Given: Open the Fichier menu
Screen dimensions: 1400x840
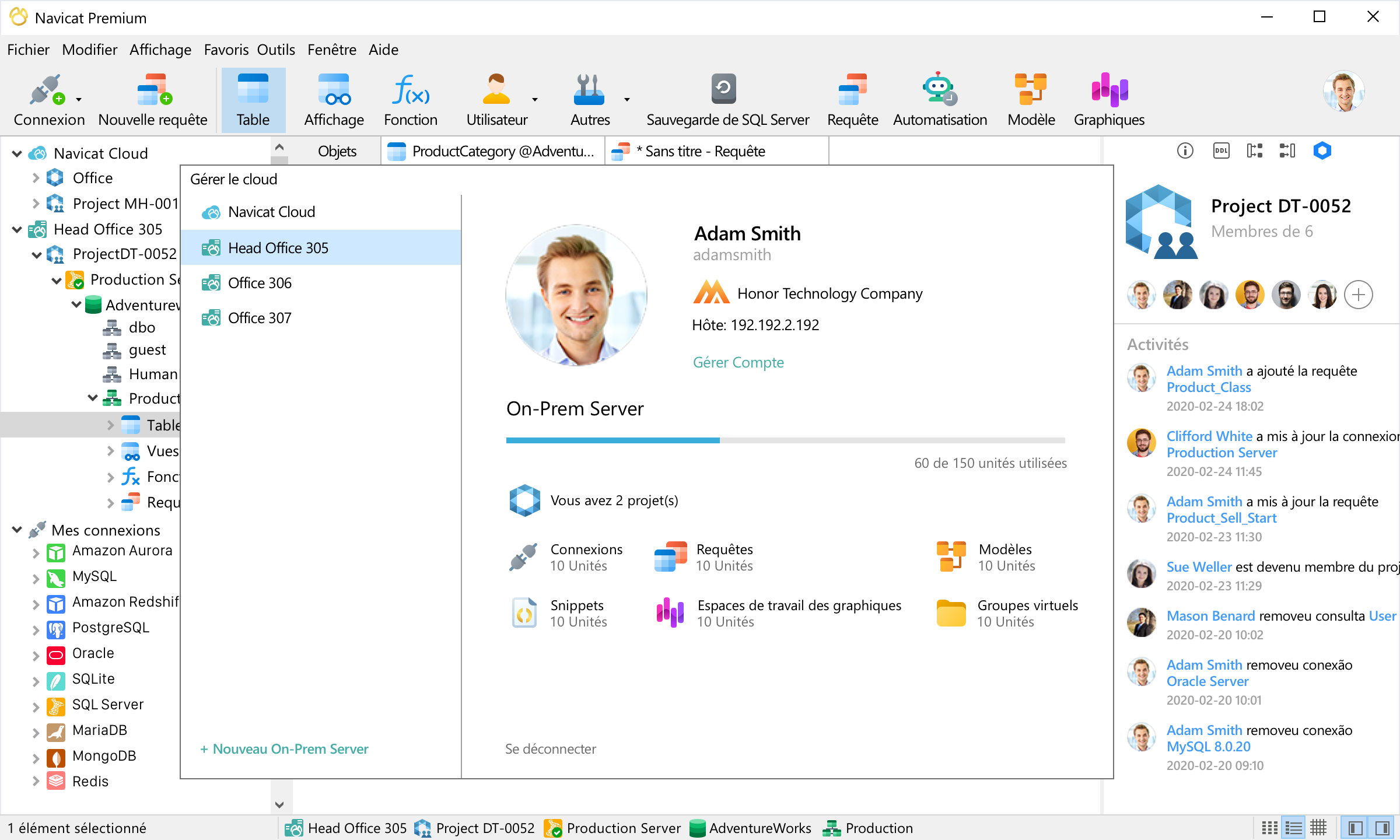Looking at the screenshot, I should (28, 50).
